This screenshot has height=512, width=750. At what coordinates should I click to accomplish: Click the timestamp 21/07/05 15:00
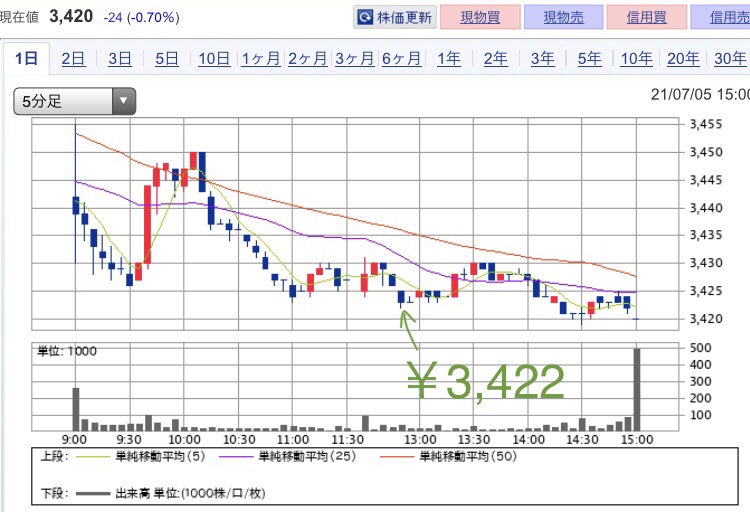click(700, 94)
